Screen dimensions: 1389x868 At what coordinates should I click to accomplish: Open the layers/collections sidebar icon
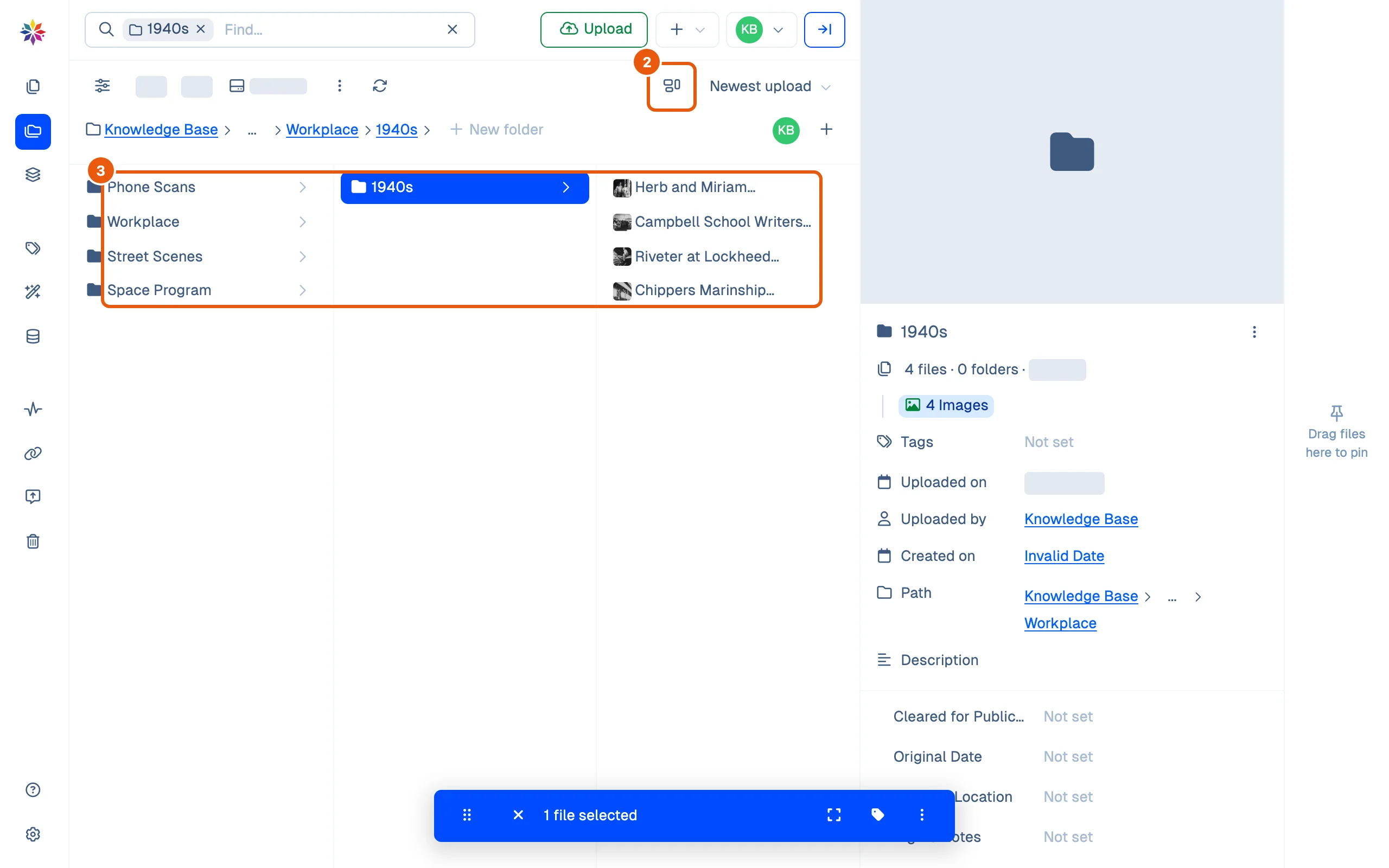point(33,175)
